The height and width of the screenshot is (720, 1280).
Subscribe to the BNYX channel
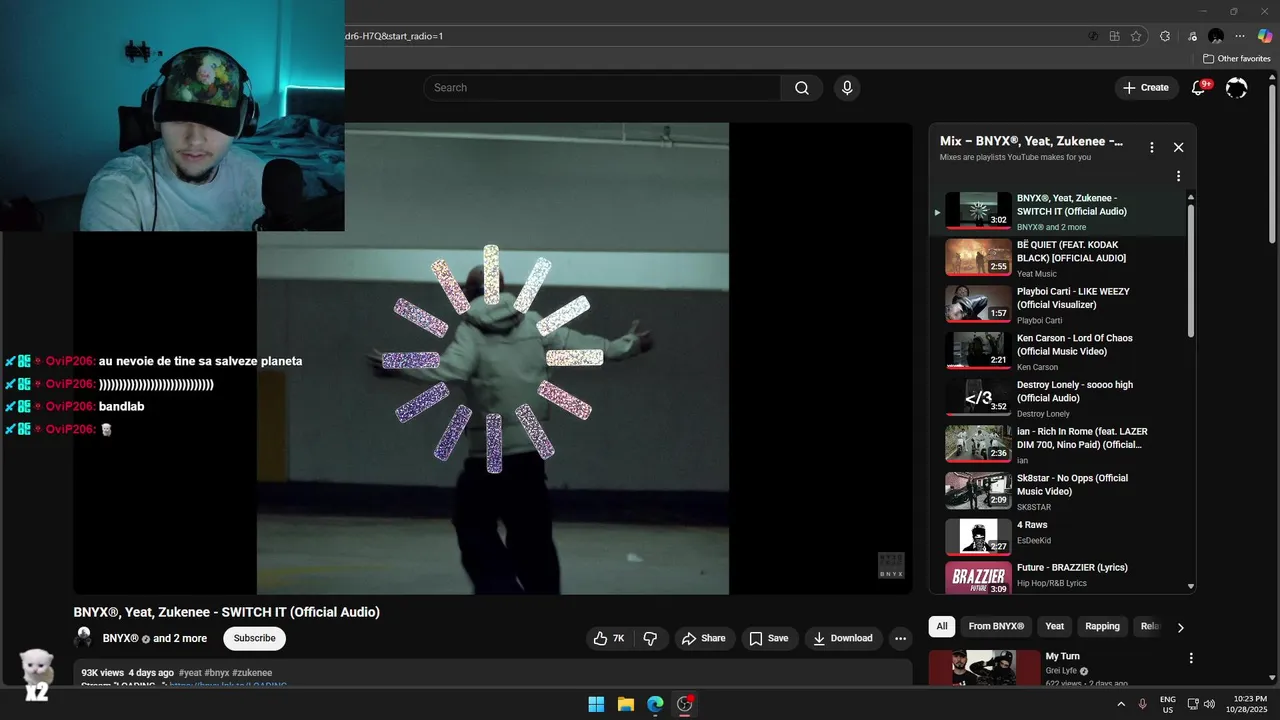click(x=254, y=638)
